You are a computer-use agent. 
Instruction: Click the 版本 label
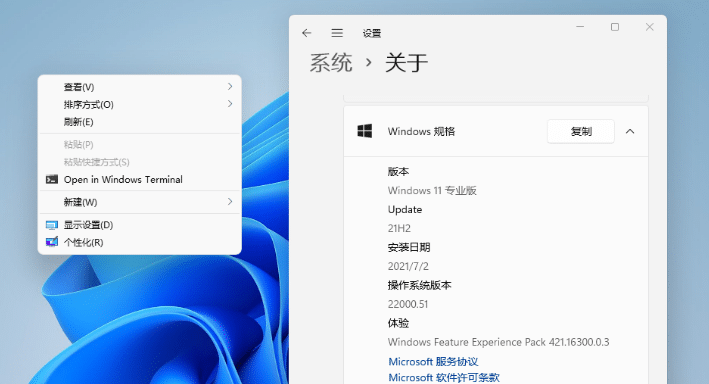pyautogui.click(x=398, y=172)
